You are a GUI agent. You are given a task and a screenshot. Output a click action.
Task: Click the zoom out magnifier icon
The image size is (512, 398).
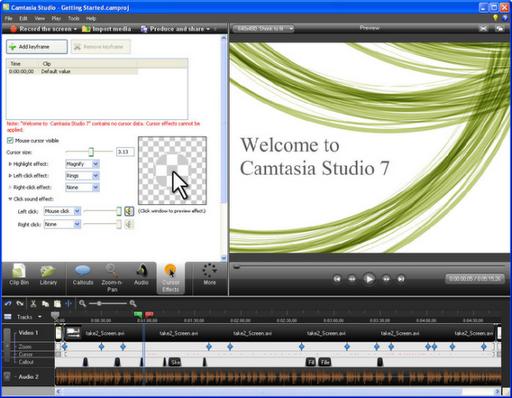tap(83, 303)
